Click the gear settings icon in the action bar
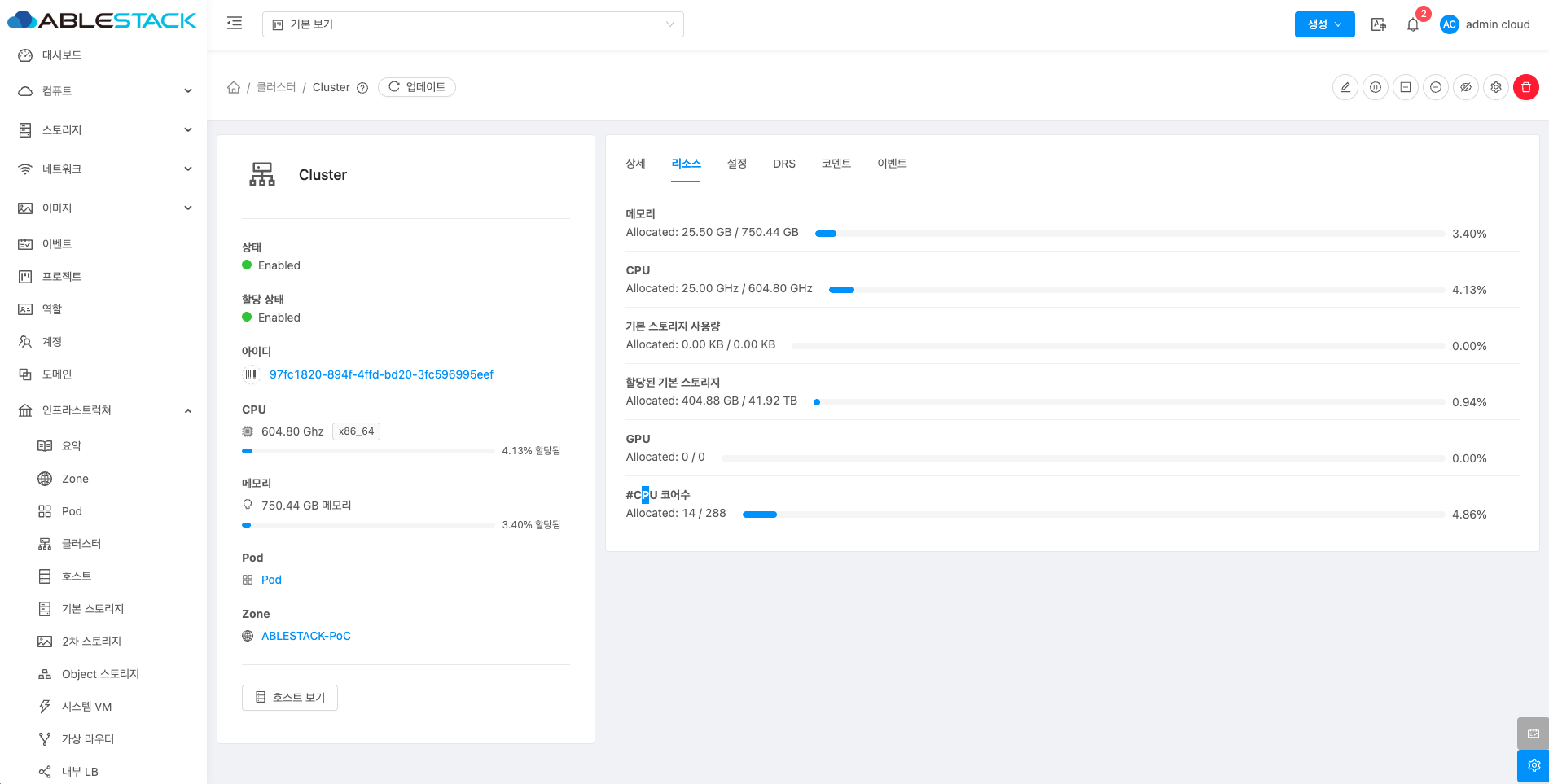1549x784 pixels. point(1496,87)
